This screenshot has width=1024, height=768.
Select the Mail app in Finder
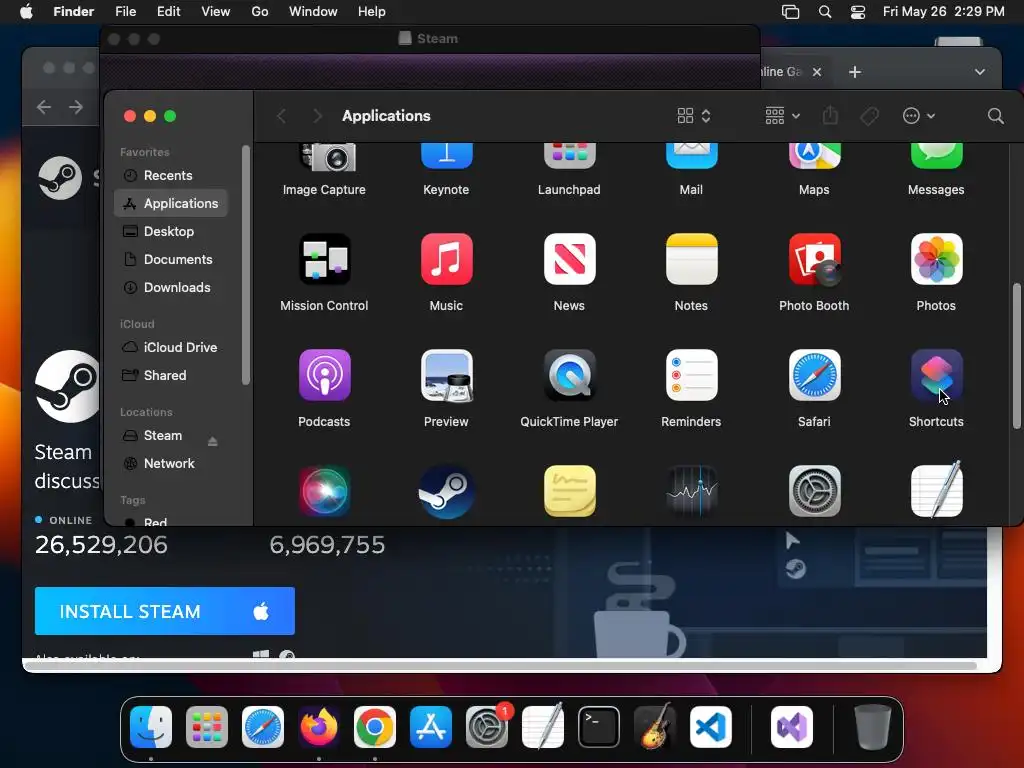692,157
